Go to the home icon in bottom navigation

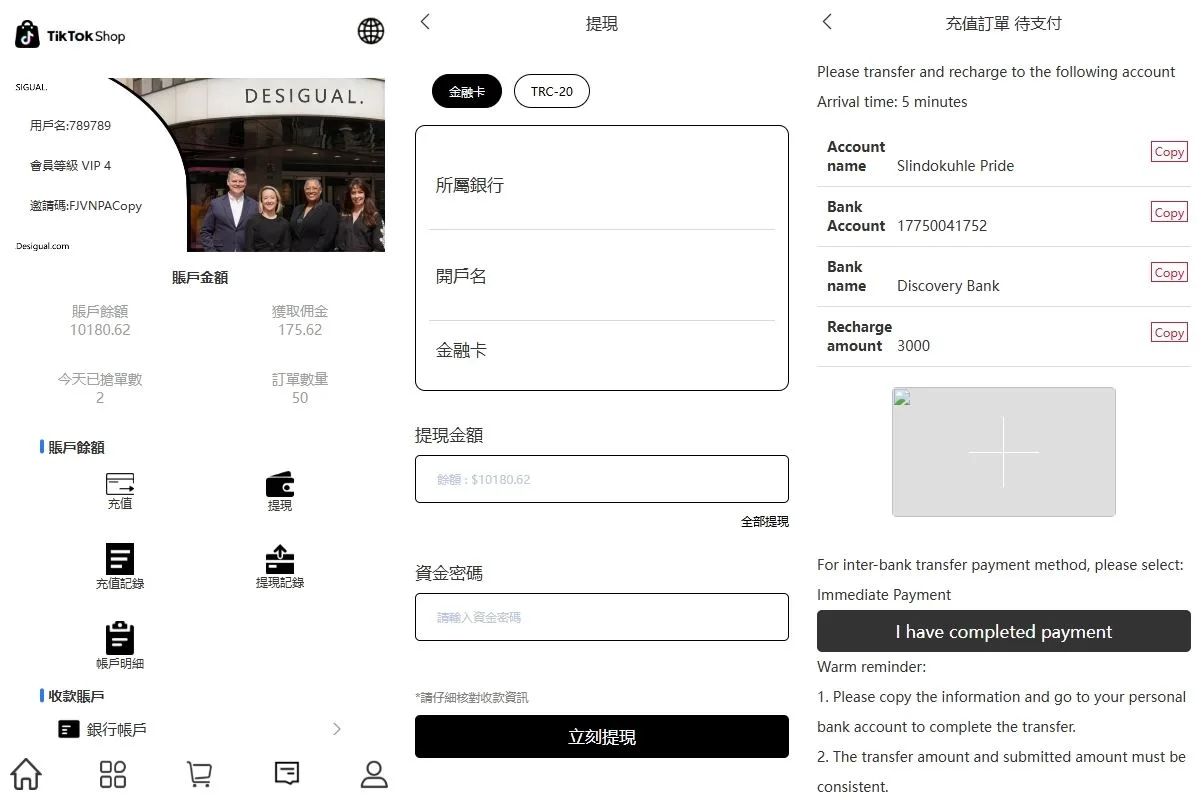click(x=26, y=773)
